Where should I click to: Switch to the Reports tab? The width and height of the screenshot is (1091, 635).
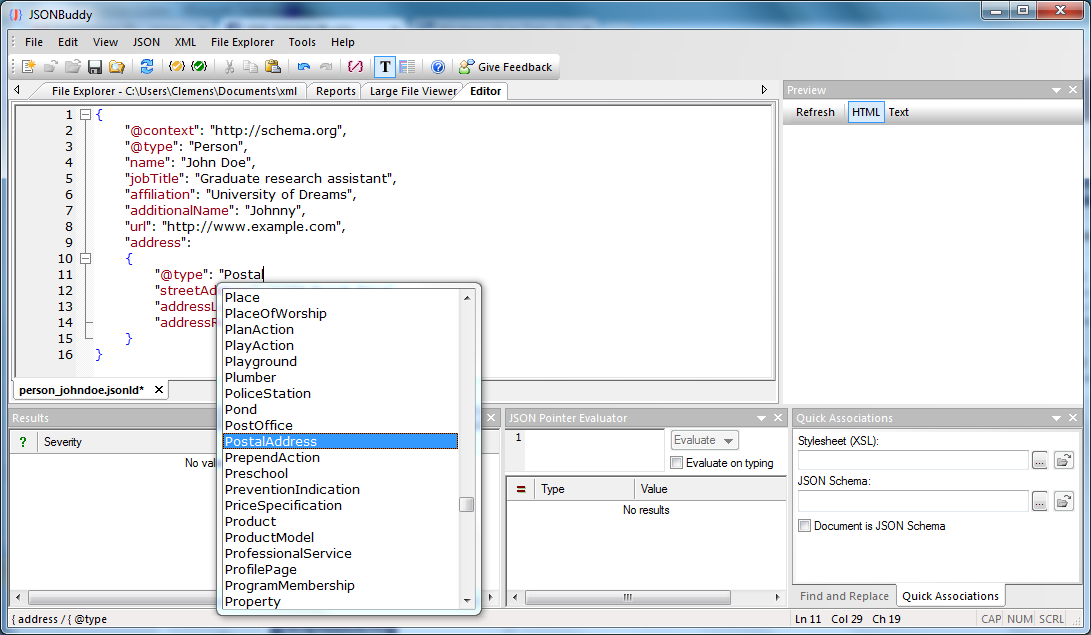335,91
